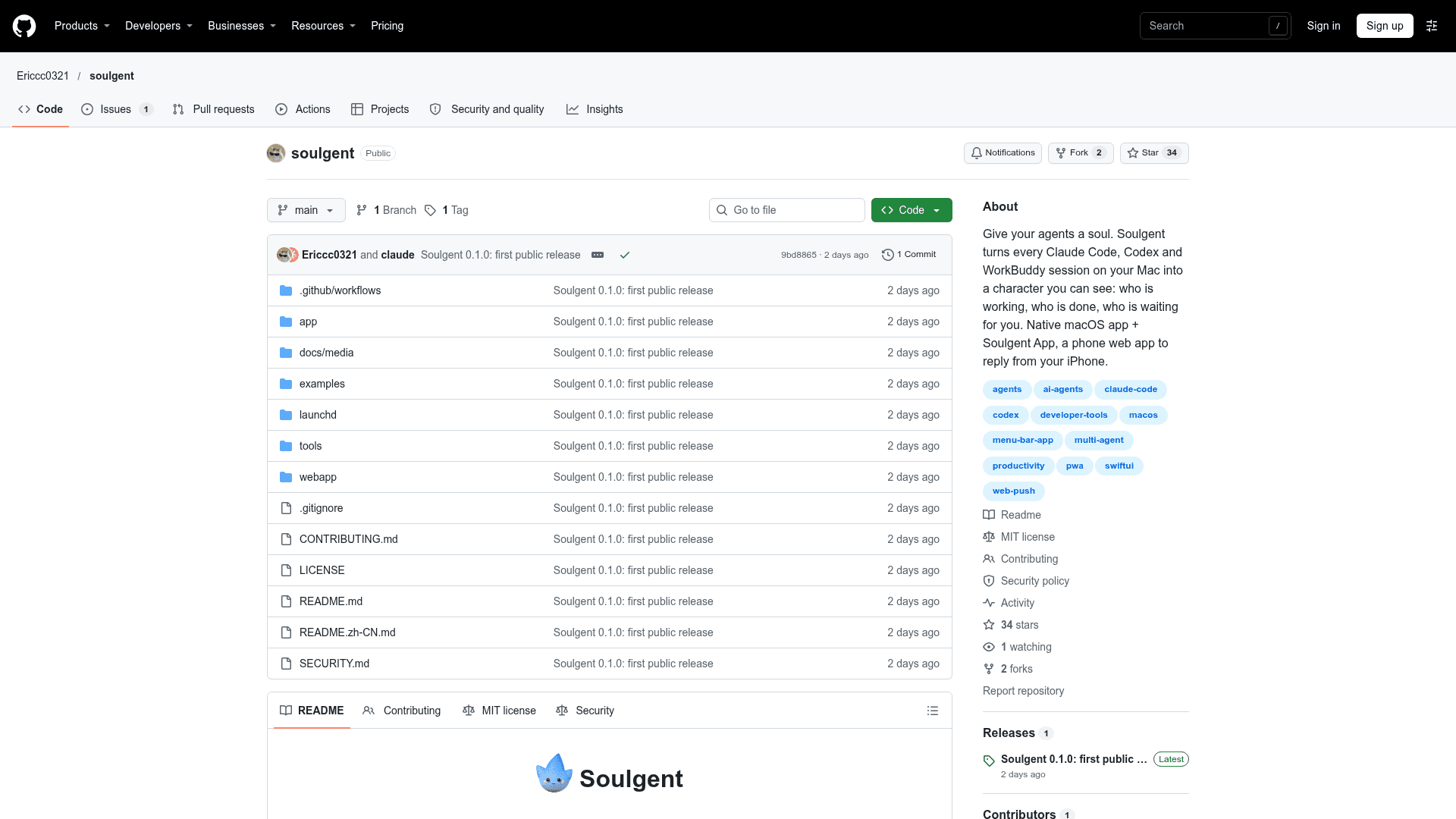
Task: Switch README panel to Contributing tab
Action: [402, 711]
